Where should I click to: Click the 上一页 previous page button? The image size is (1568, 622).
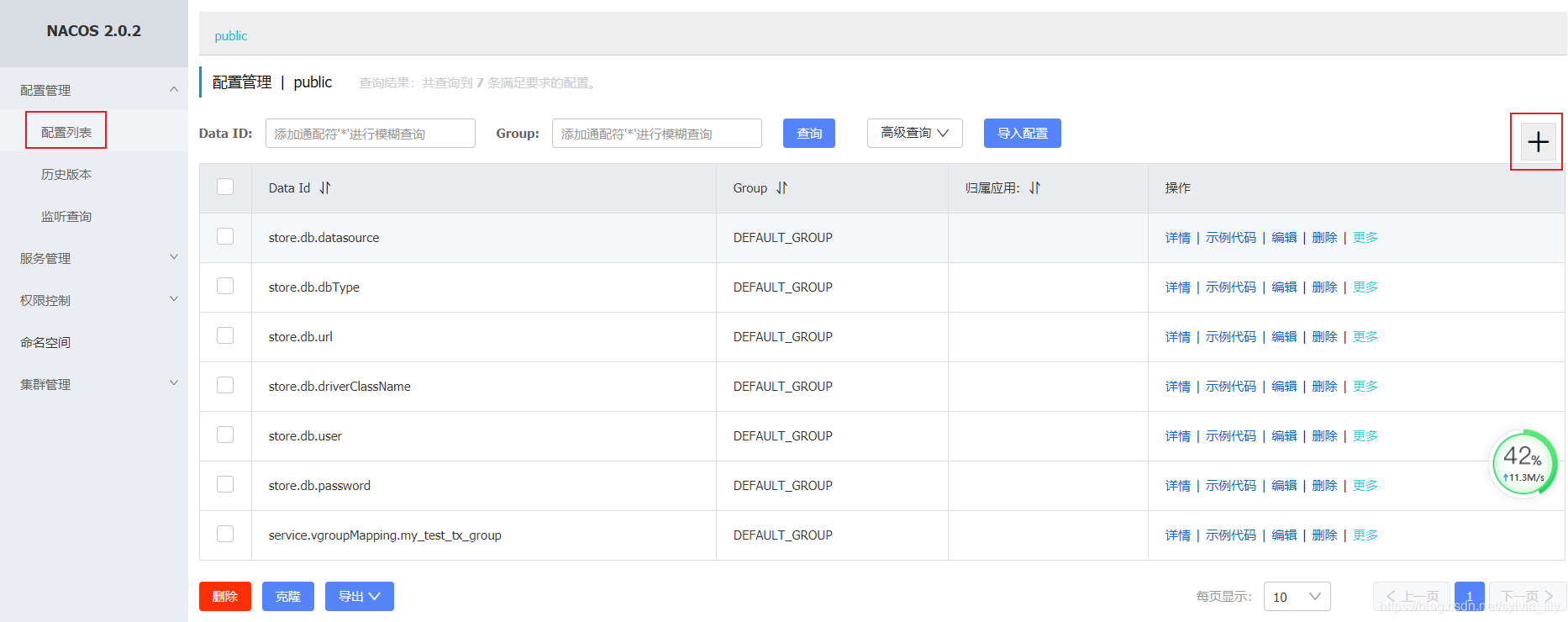click(1412, 596)
